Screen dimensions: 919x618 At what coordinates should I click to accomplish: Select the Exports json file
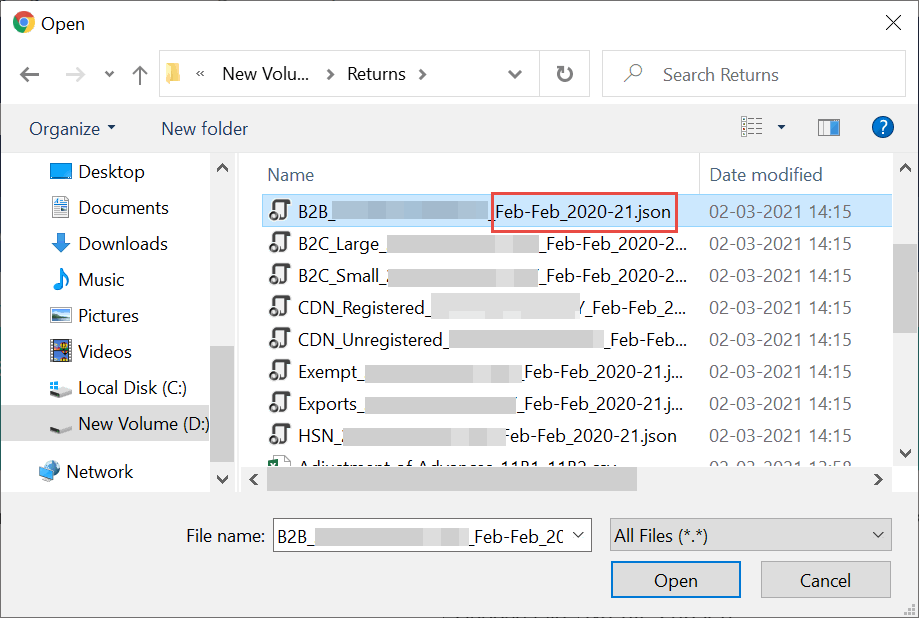tap(577, 403)
